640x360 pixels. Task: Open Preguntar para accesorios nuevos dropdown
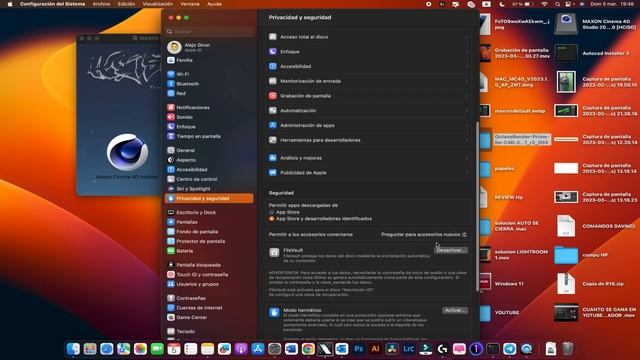pos(424,235)
